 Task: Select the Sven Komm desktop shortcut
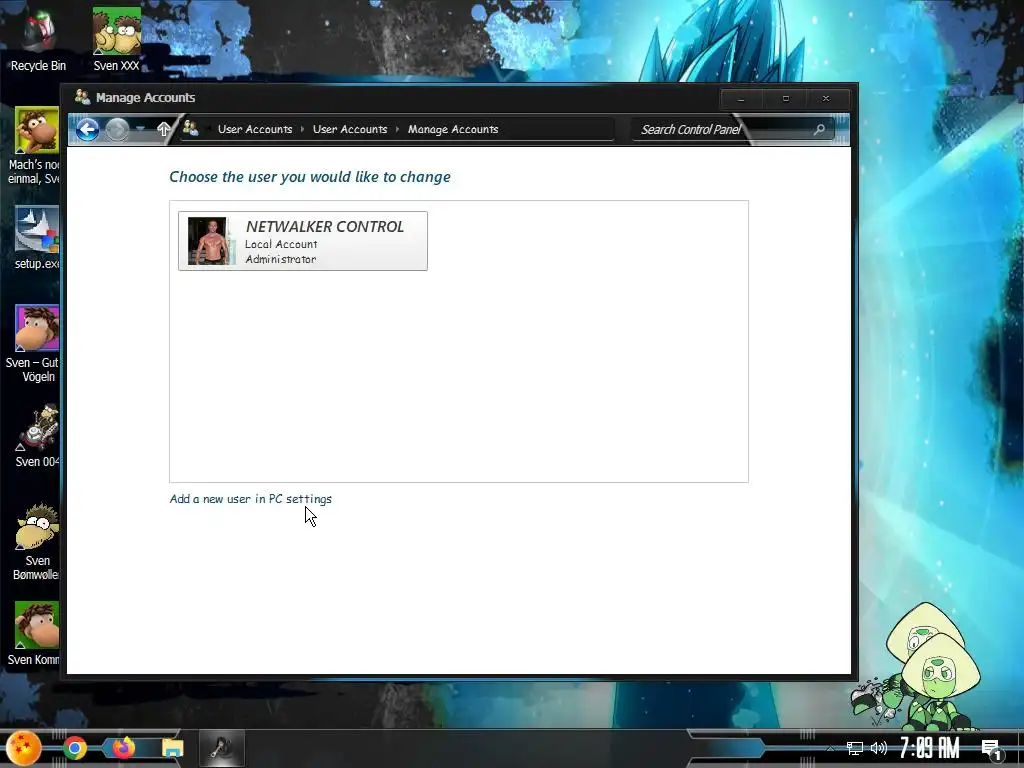point(34,634)
